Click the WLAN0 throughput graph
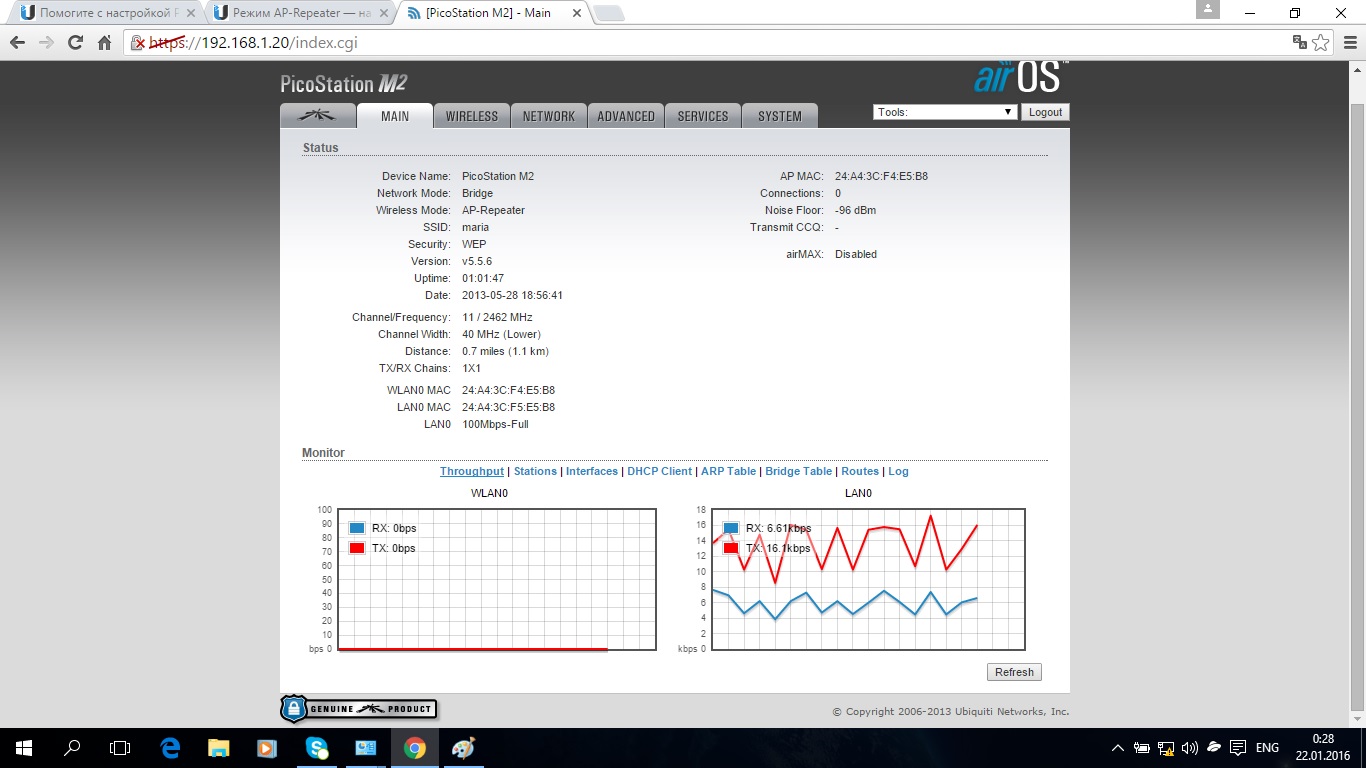The image size is (1366, 768). pyautogui.click(x=497, y=579)
